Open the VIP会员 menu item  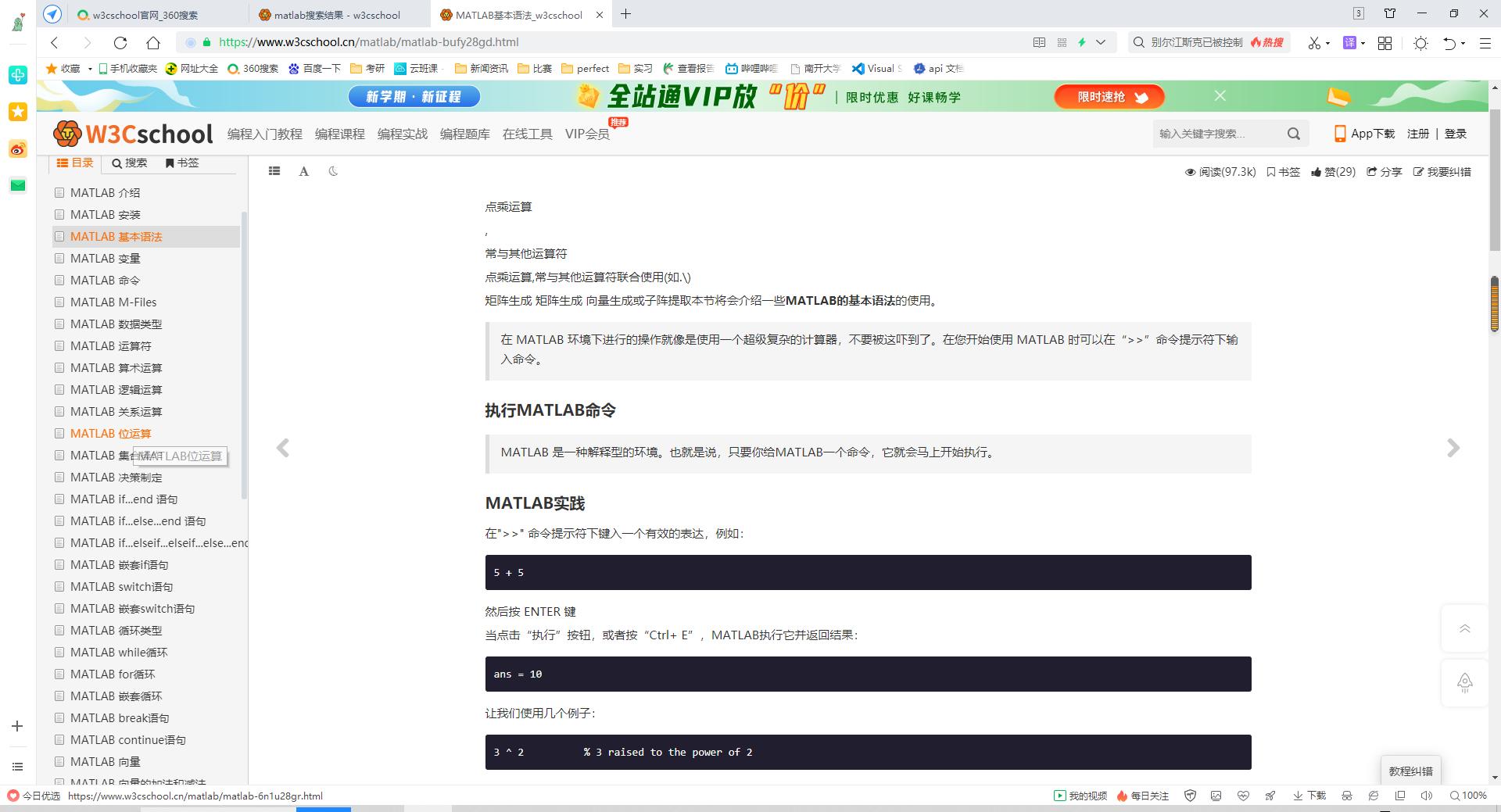[x=586, y=134]
